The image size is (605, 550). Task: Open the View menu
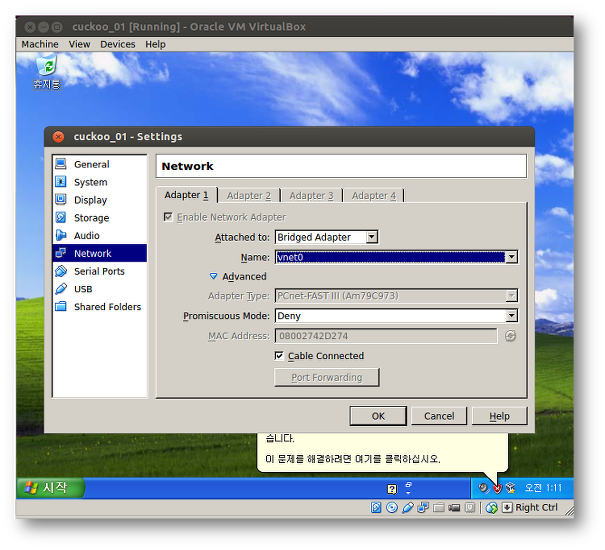click(x=79, y=44)
